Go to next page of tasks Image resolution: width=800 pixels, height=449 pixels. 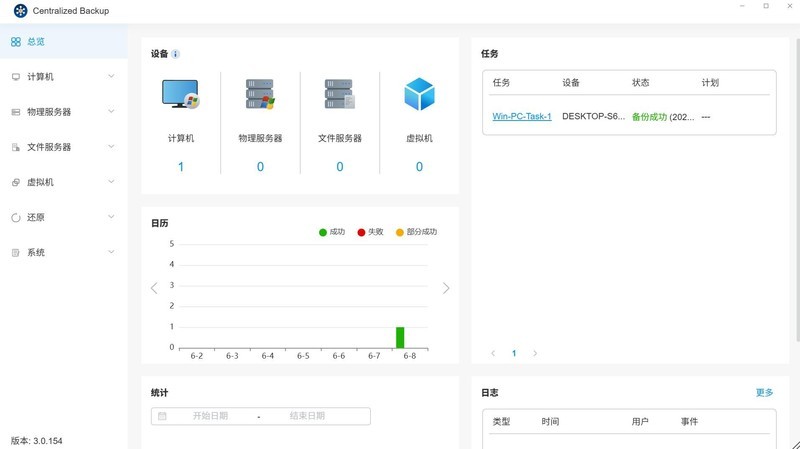[x=535, y=353]
